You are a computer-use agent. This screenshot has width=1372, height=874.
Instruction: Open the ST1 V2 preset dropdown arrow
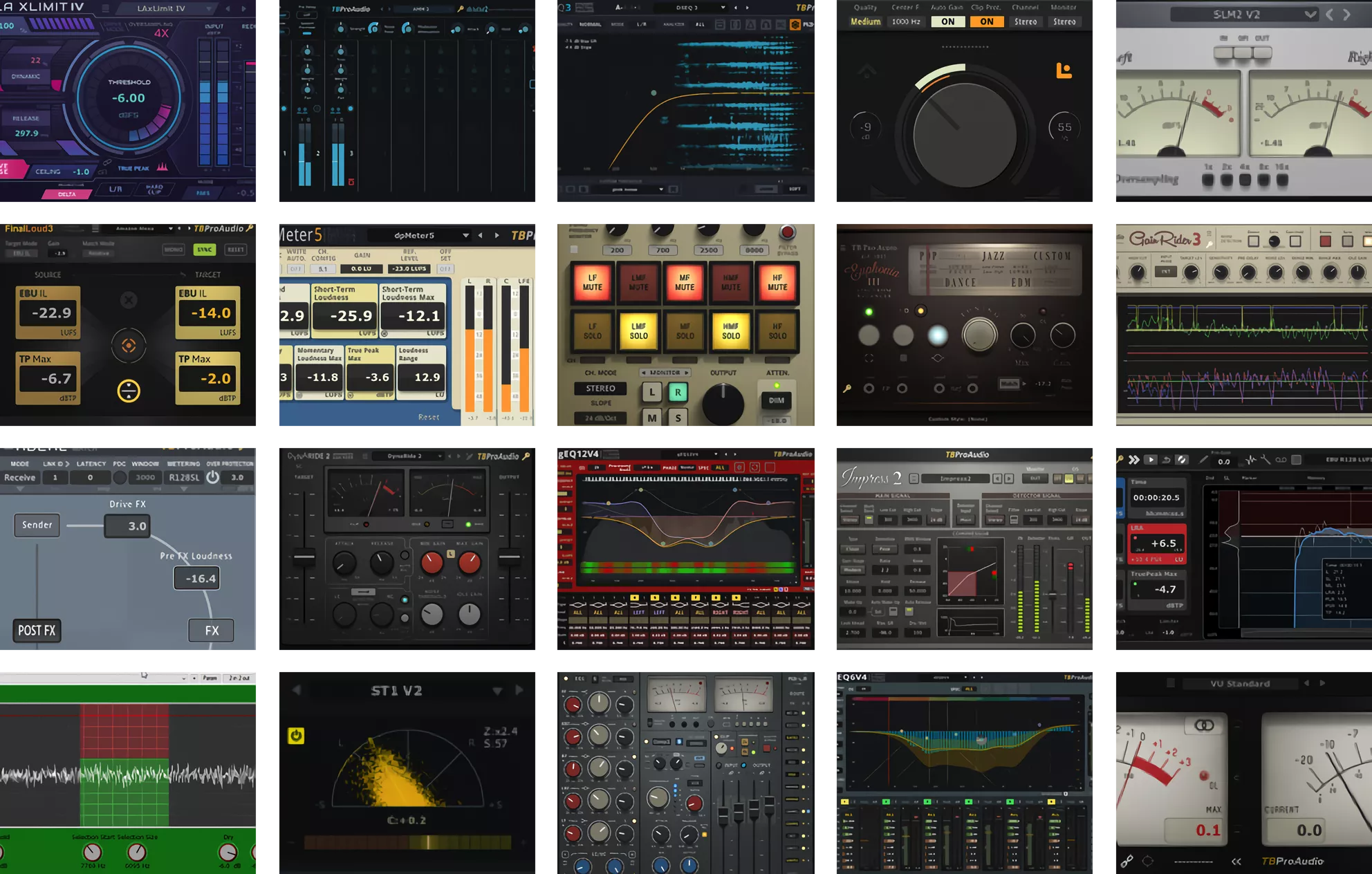coord(497,691)
